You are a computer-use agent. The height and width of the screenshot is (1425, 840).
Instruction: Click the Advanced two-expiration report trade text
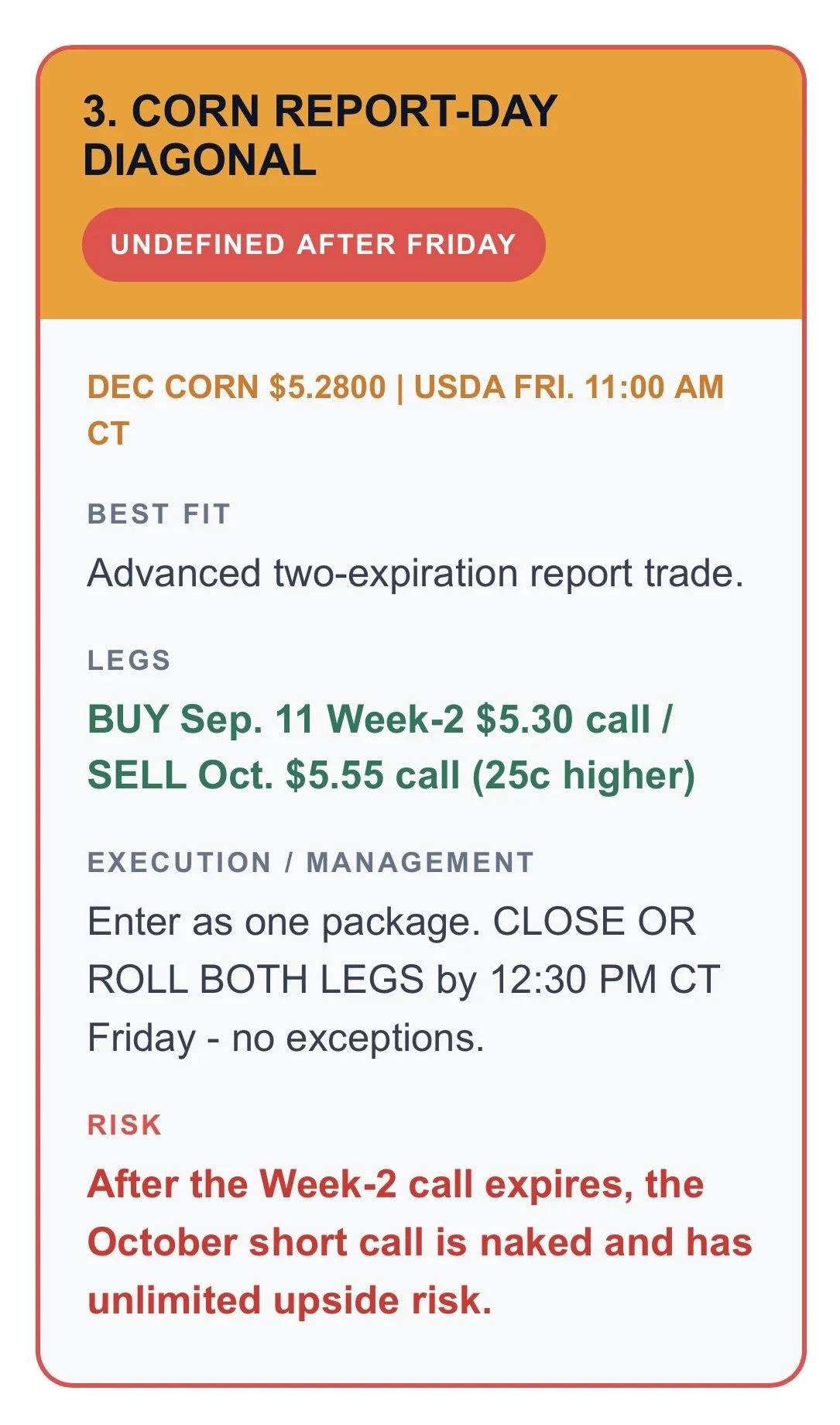pos(415,574)
